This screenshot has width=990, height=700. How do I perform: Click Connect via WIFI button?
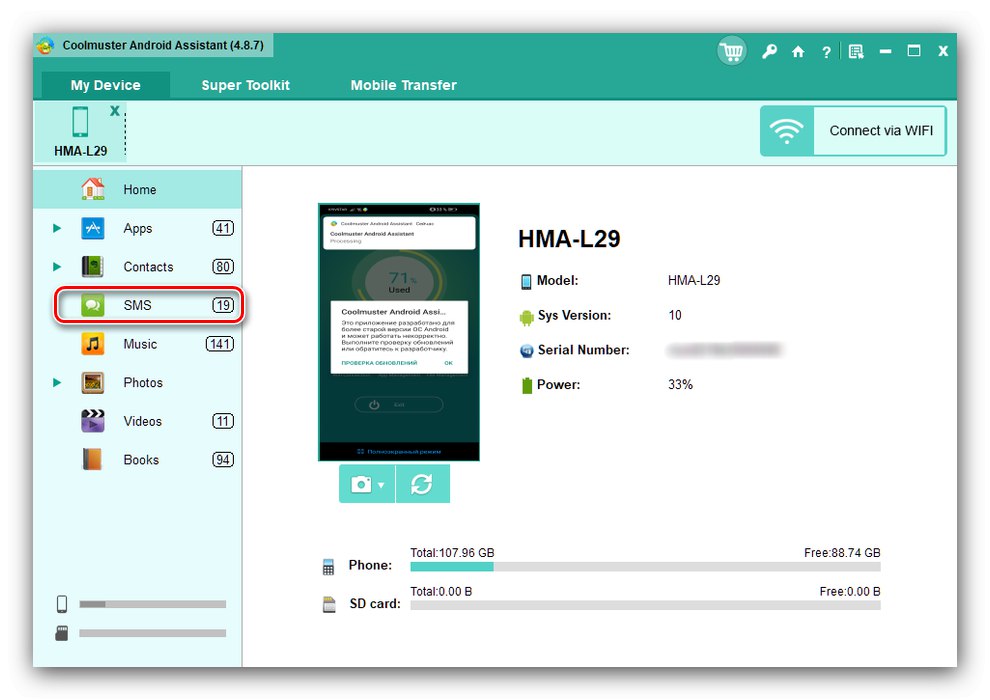point(853,131)
